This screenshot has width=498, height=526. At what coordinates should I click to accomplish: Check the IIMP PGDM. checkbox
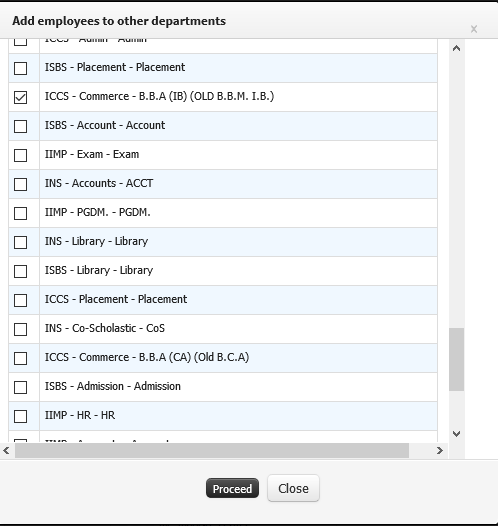pyautogui.click(x=20, y=213)
